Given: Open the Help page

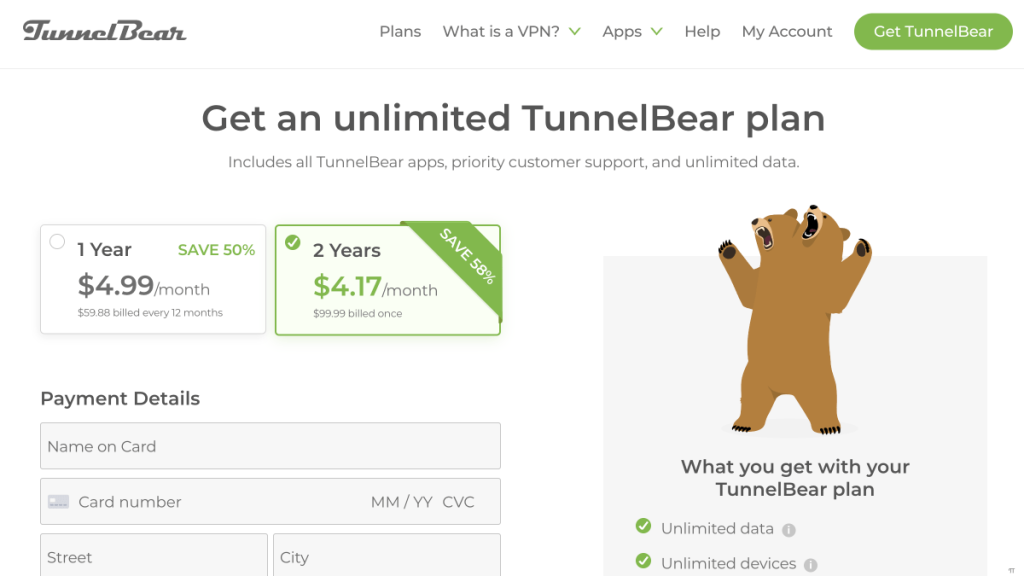Looking at the screenshot, I should (x=702, y=31).
